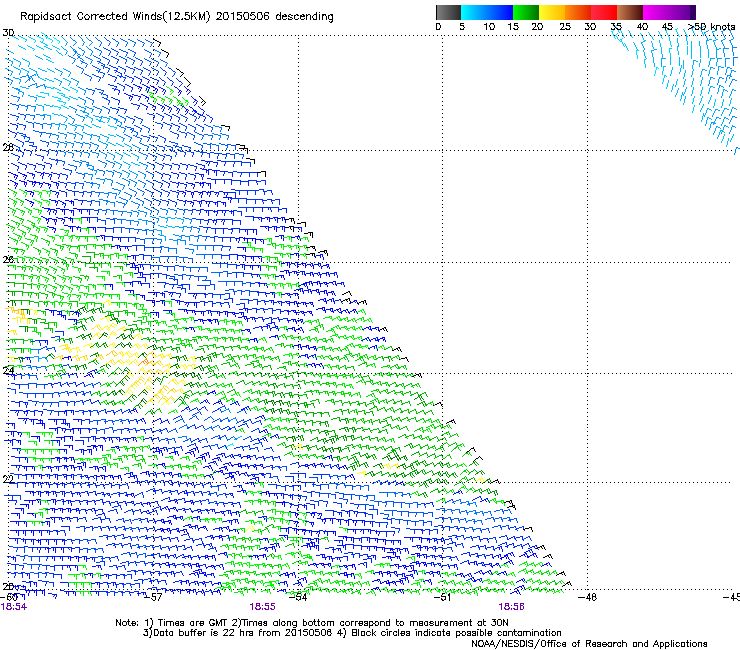This screenshot has width=740, height=650.
Task: Click 'Black circles indicate possible contamination' note
Action: (456, 633)
